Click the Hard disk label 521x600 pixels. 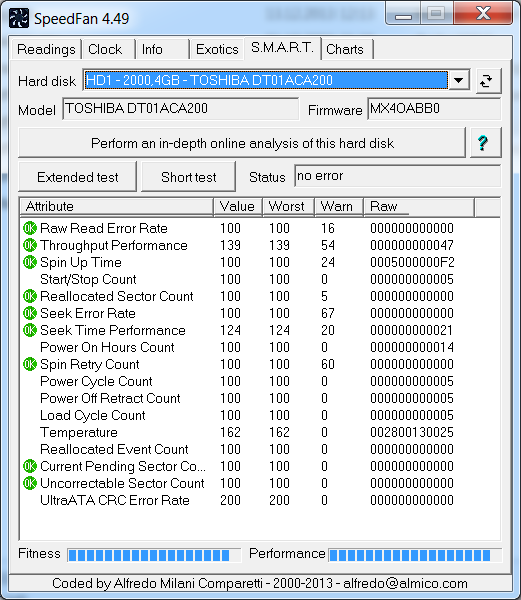(x=47, y=81)
